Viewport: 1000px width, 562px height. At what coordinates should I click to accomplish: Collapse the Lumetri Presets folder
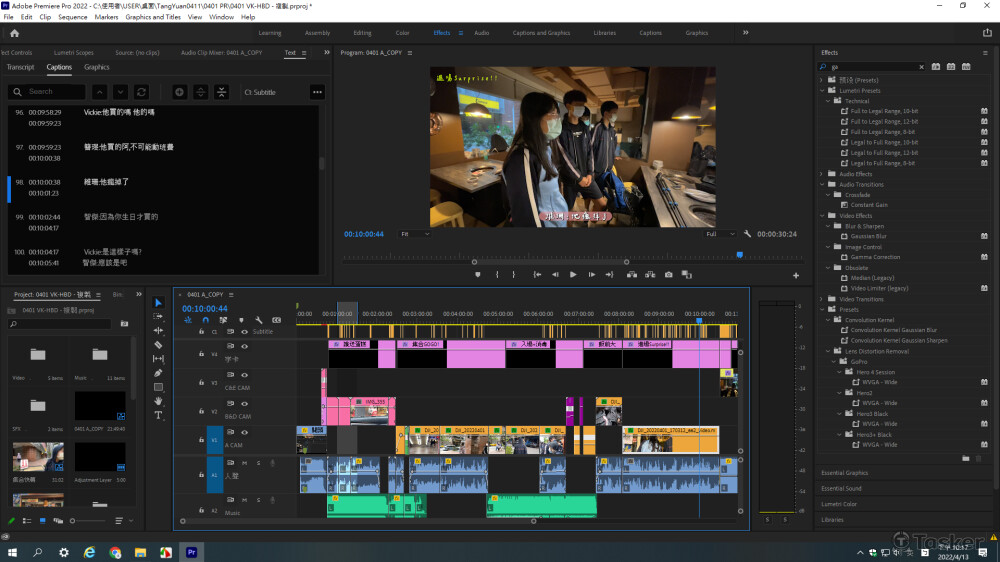pos(822,91)
